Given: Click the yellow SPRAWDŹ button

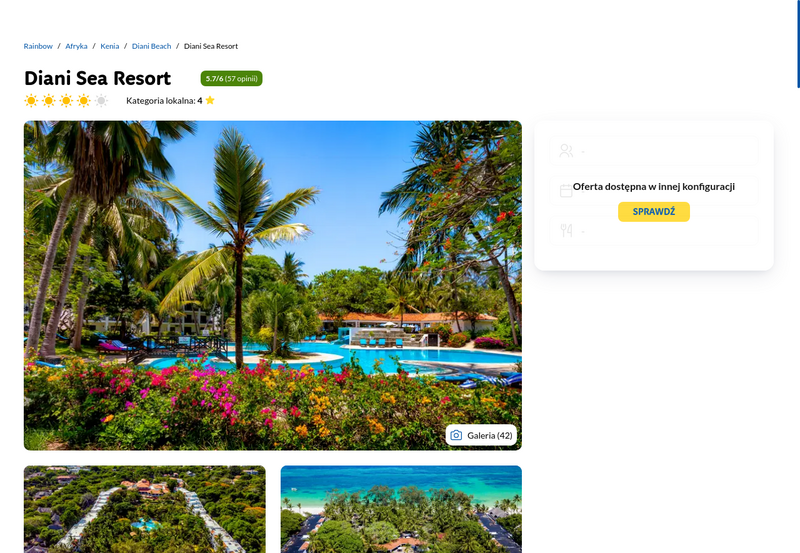Looking at the screenshot, I should coord(654,212).
